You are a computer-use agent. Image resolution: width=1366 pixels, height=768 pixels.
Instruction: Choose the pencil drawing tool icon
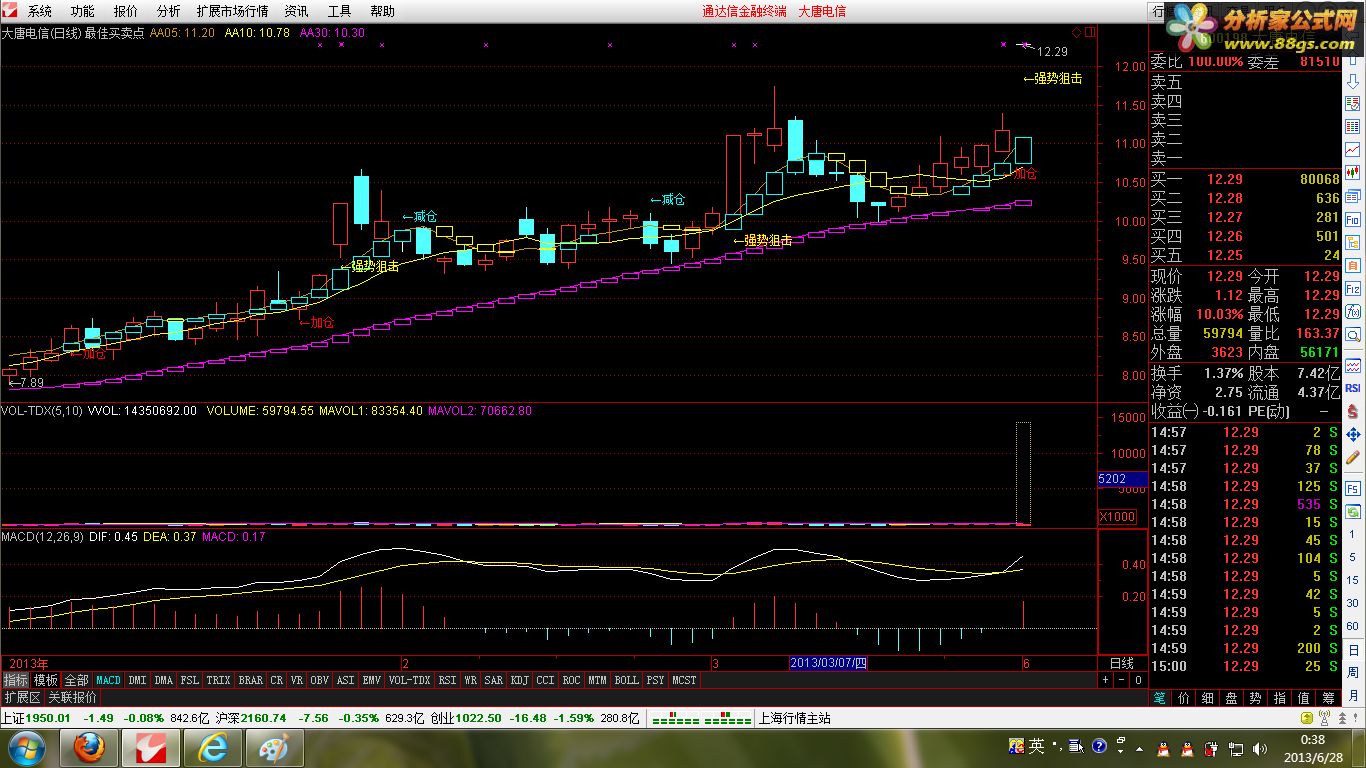(1353, 457)
